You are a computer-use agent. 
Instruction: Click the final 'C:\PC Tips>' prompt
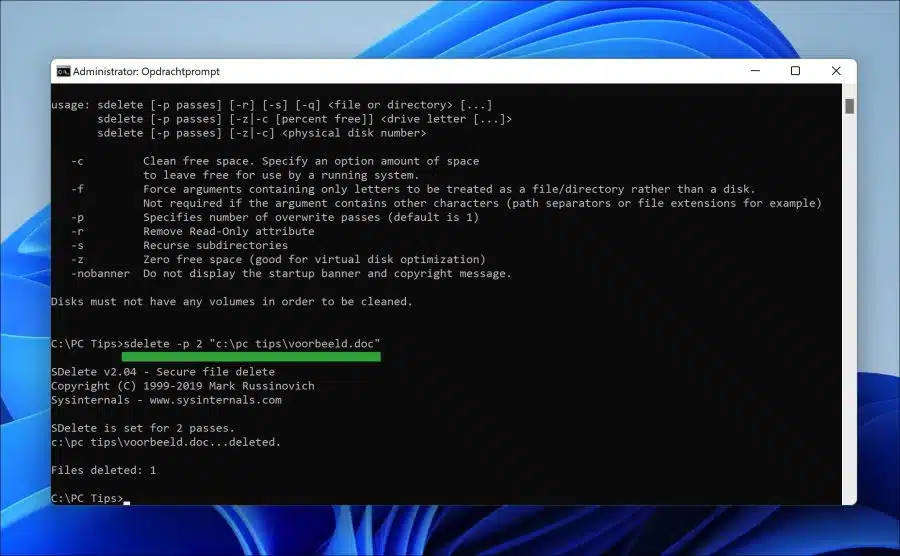pyautogui.click(x=87, y=498)
